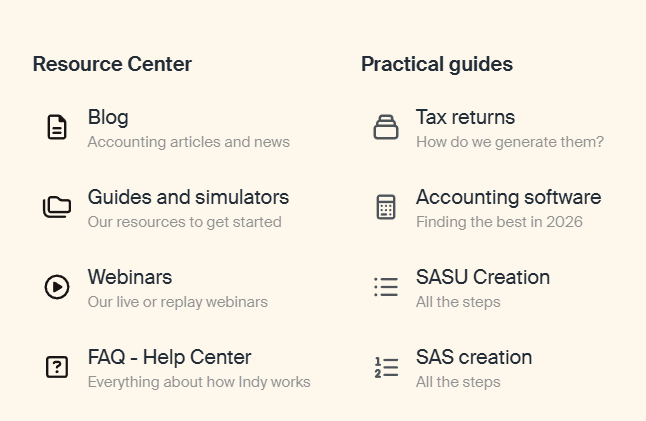Go to Webinars page

point(130,277)
